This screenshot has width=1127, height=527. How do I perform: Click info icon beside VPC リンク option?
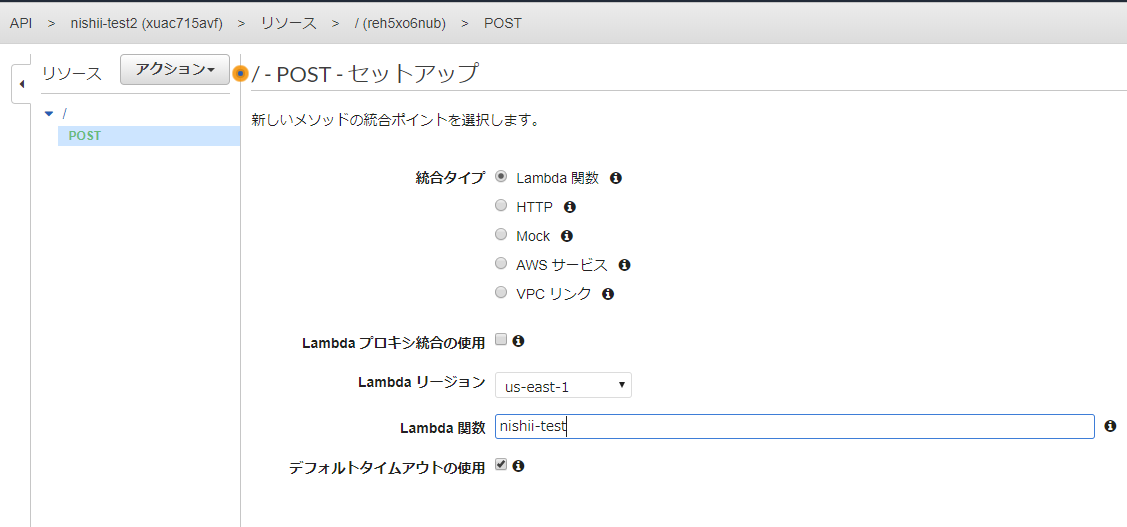(x=608, y=294)
